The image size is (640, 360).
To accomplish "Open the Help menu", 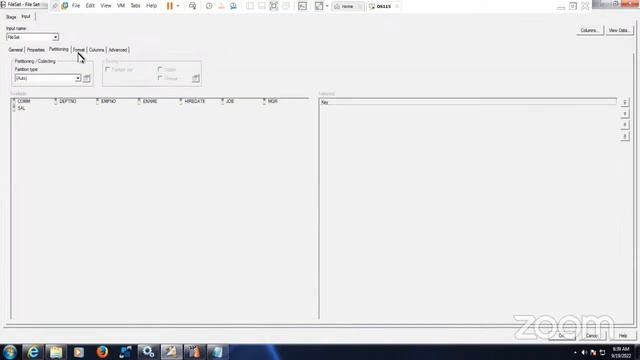I will coord(151,6).
